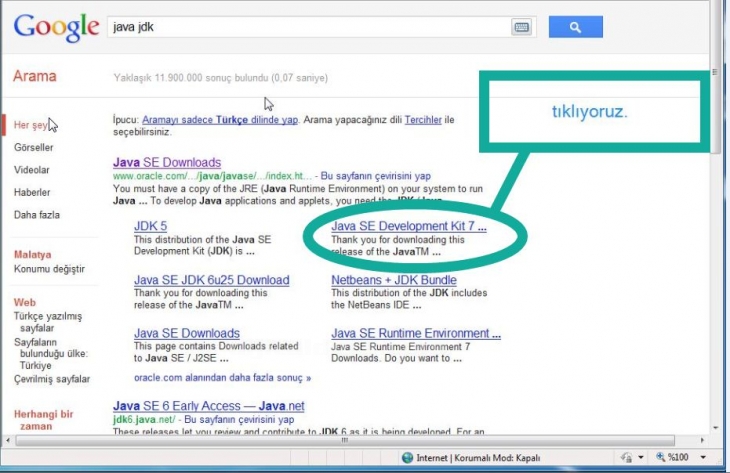Select Videolar in the left sidebar
730x473 pixels.
click(x=32, y=170)
